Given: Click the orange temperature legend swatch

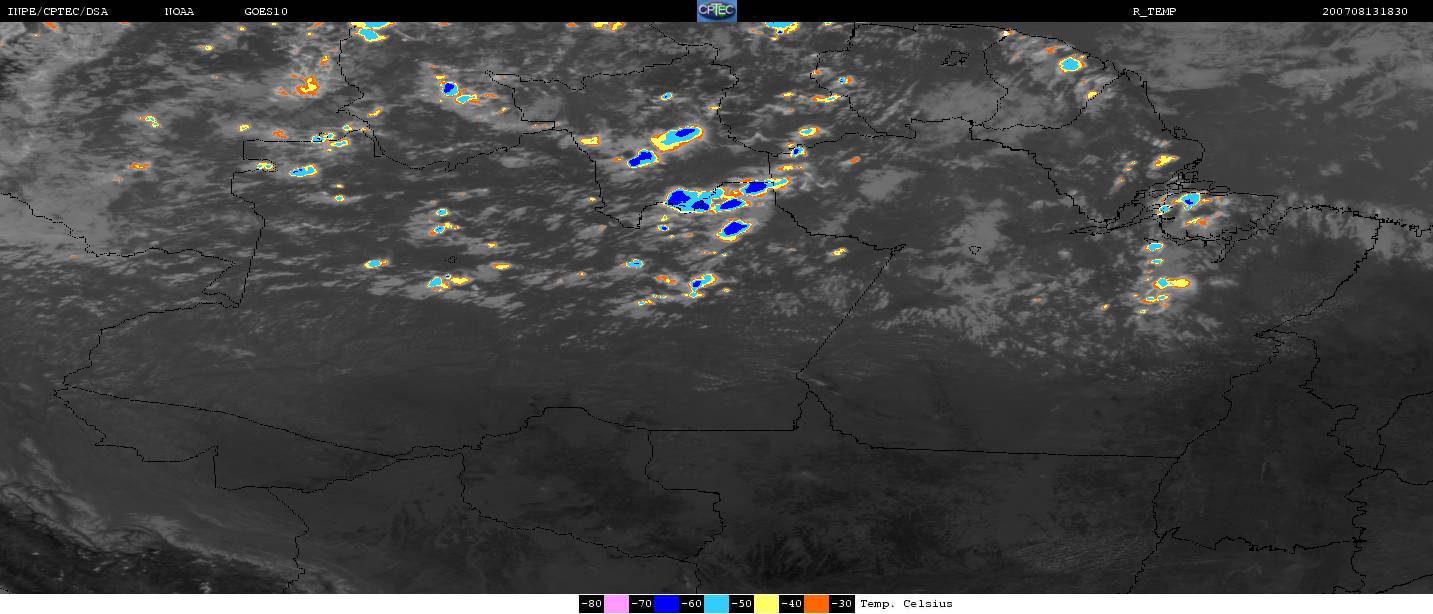Looking at the screenshot, I should coord(817,604).
